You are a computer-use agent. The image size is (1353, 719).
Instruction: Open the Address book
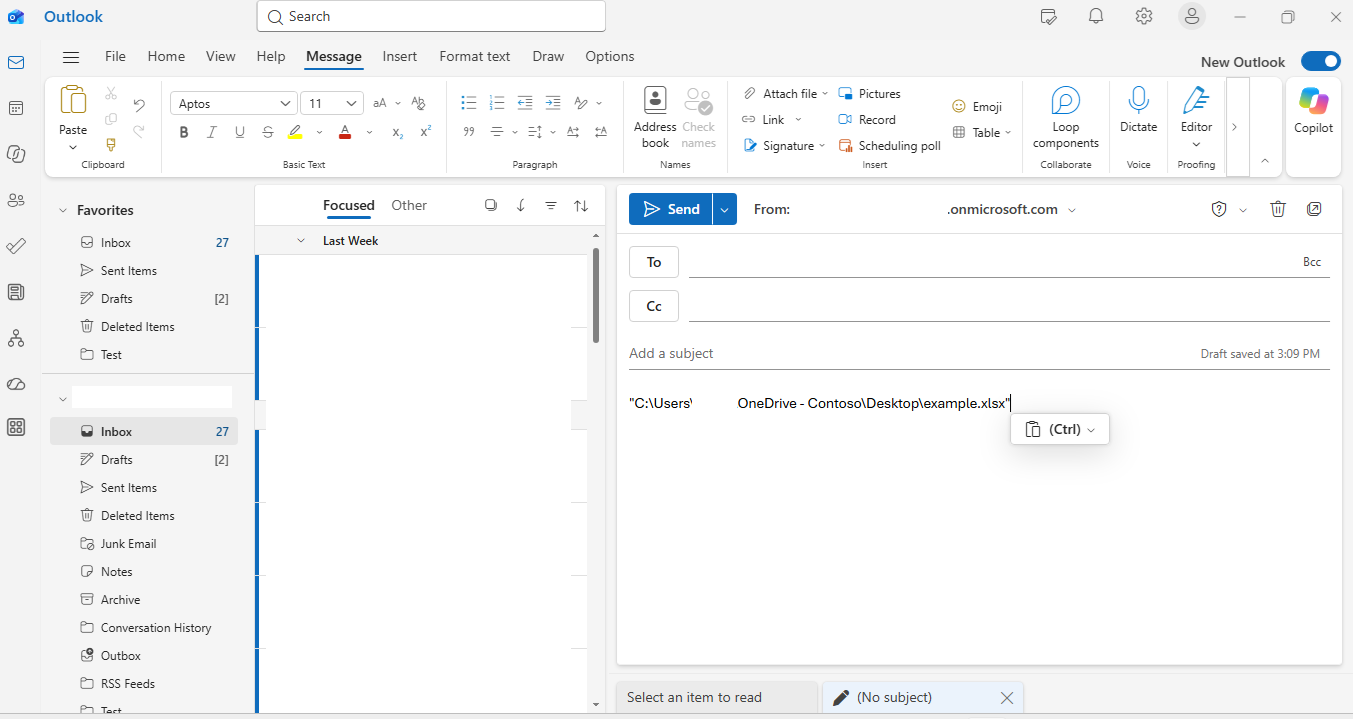(655, 117)
